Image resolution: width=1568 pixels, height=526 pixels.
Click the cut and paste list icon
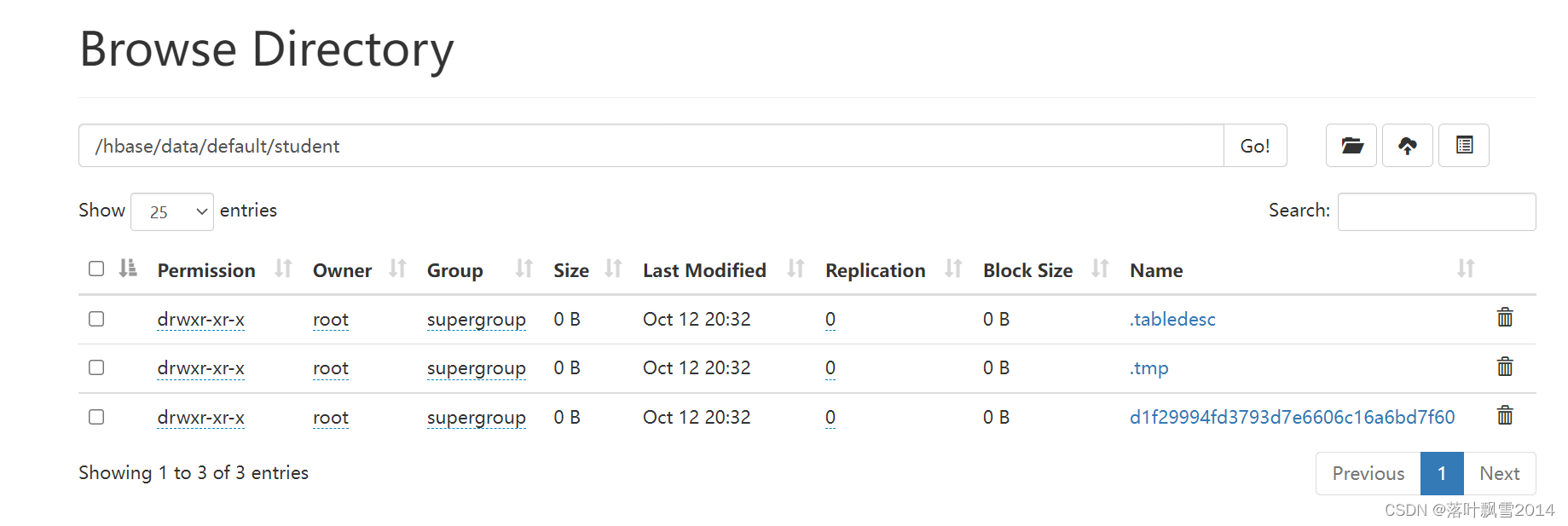(1464, 146)
